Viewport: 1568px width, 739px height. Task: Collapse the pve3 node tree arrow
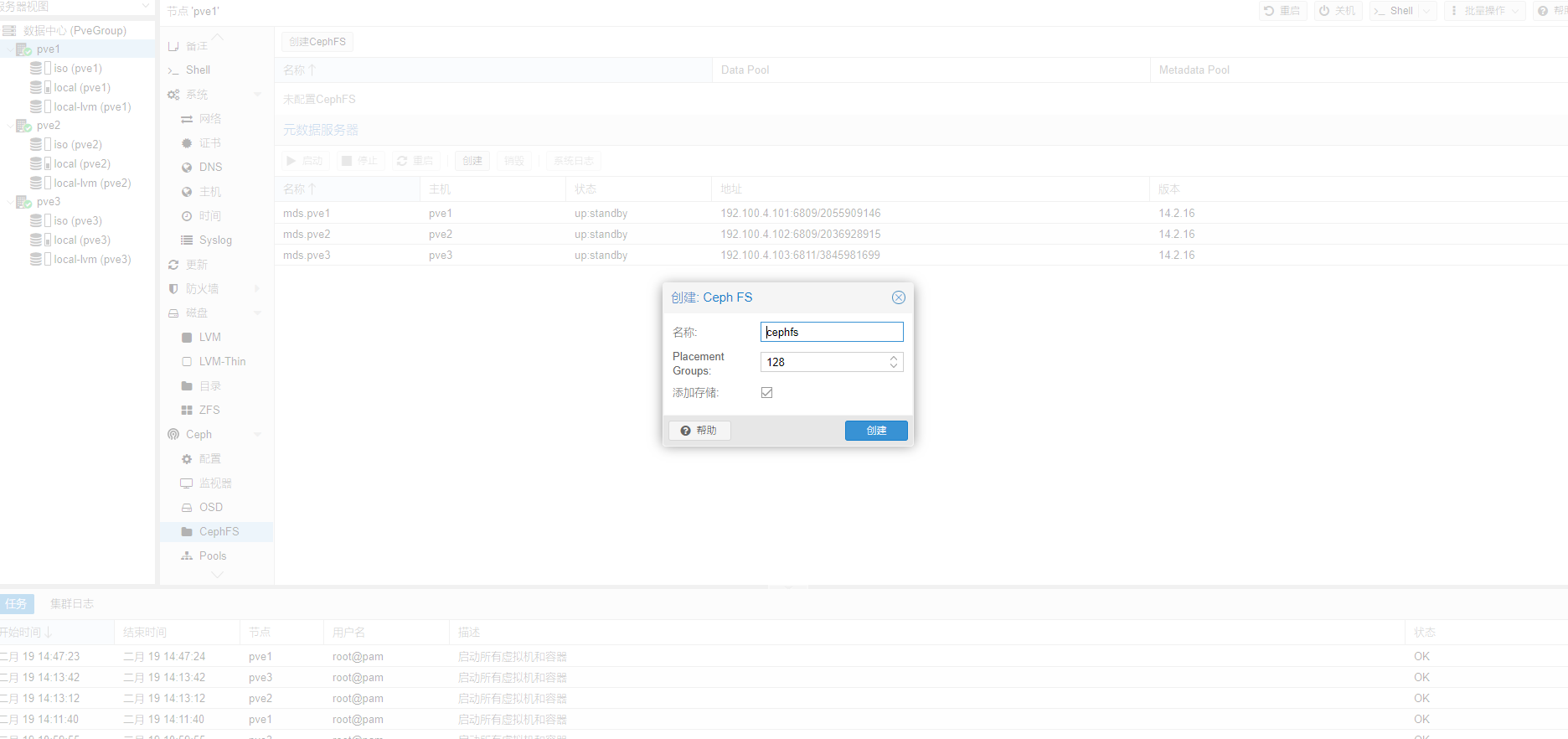(x=10, y=202)
